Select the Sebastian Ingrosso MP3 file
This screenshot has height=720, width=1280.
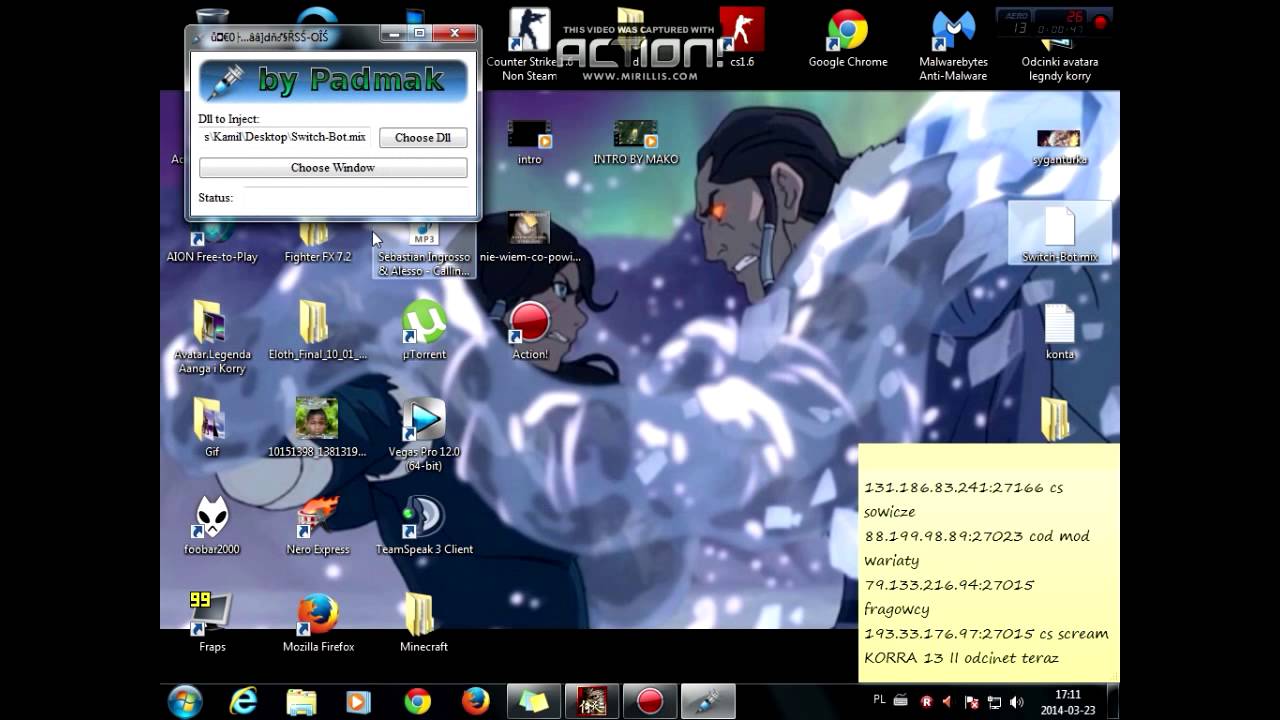point(424,250)
